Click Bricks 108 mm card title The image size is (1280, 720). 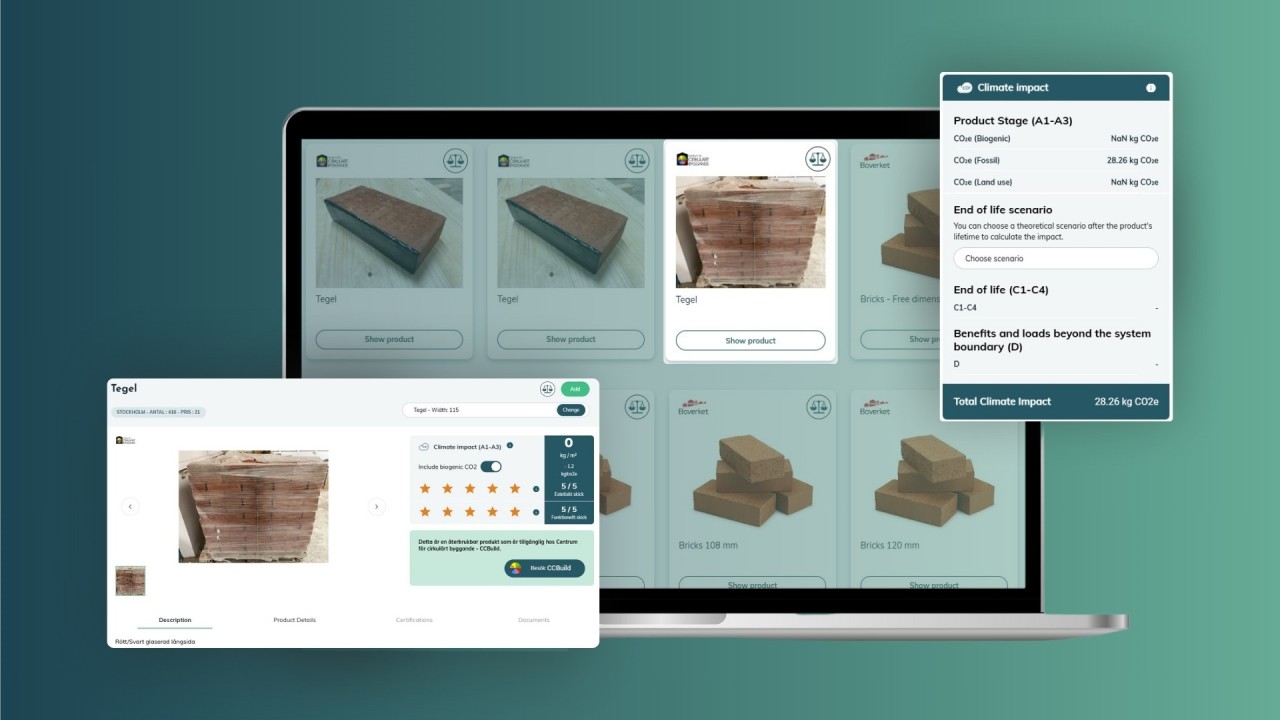(707, 545)
